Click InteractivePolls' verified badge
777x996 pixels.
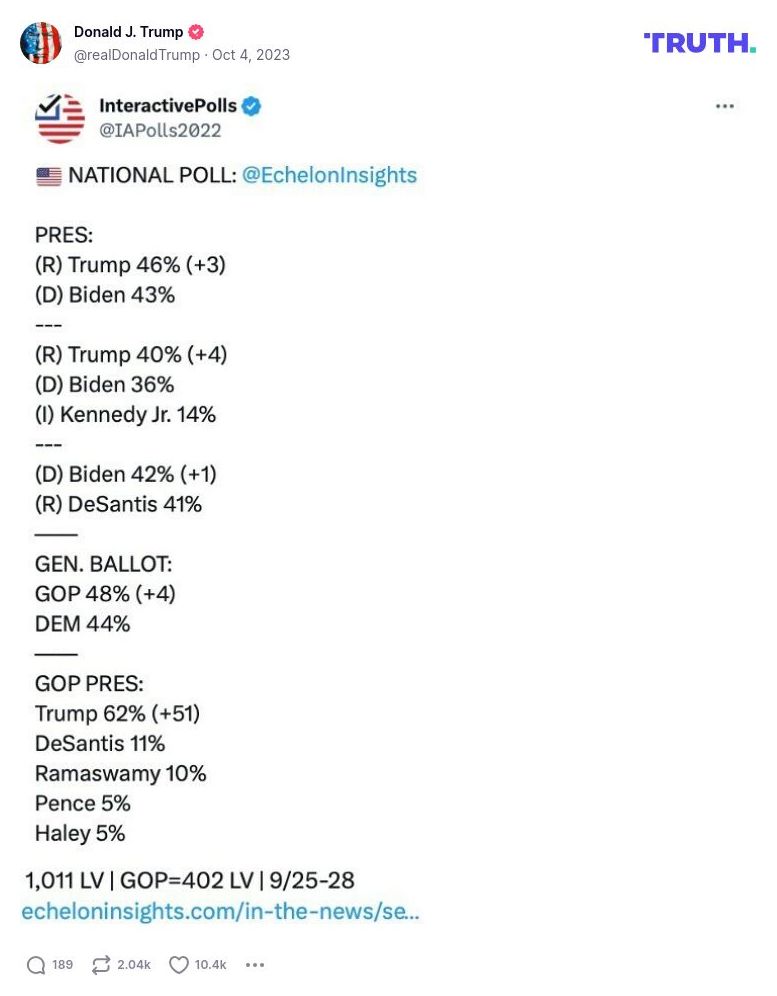point(250,105)
